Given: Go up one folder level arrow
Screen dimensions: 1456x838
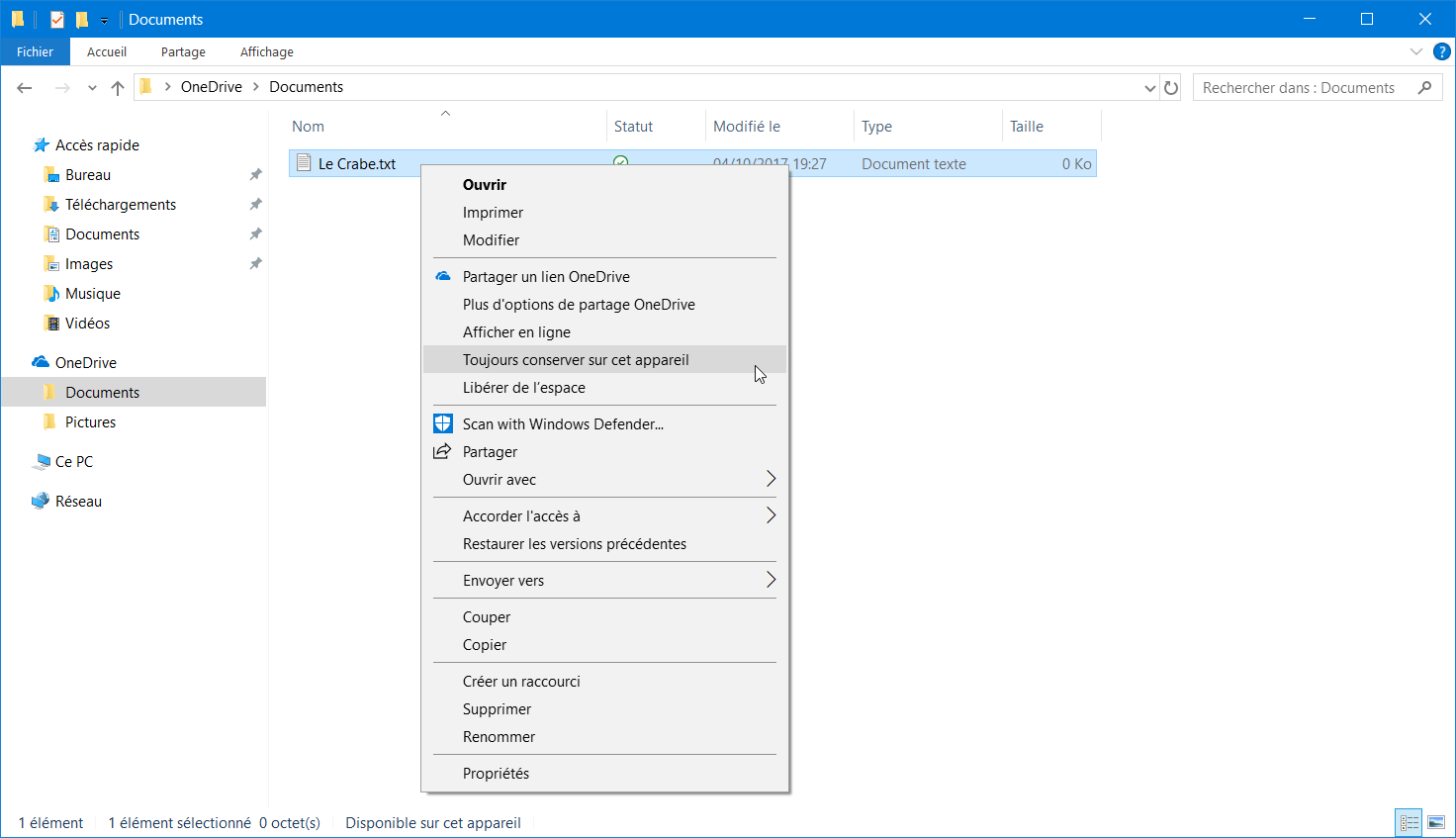Looking at the screenshot, I should pos(118,88).
